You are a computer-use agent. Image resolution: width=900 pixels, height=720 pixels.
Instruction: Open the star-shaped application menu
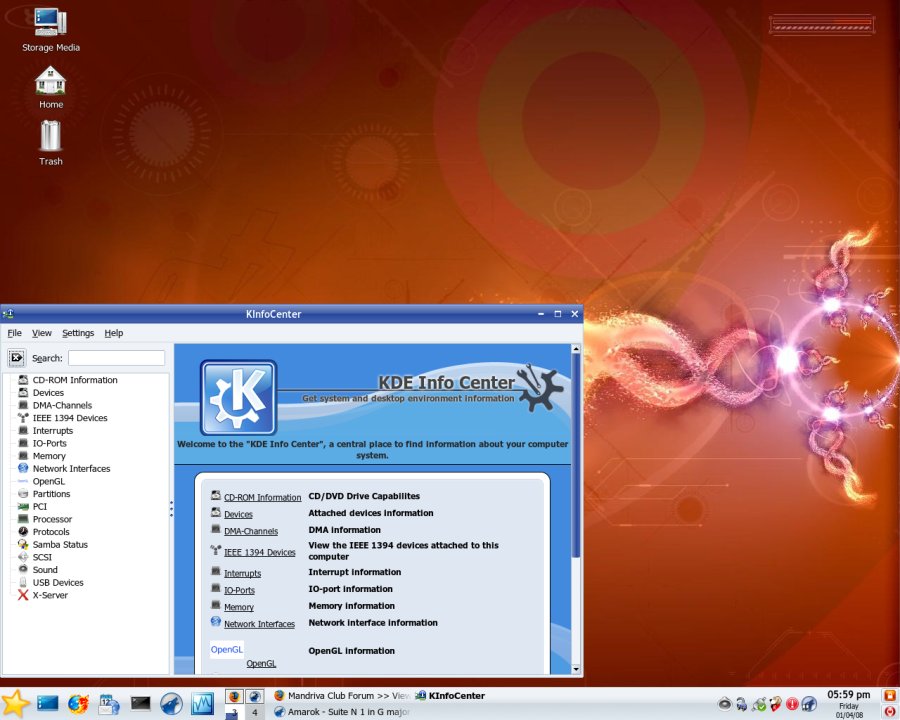[15, 703]
